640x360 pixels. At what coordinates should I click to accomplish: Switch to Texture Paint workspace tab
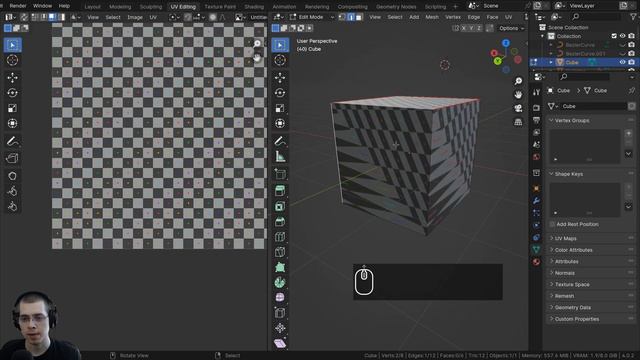[x=220, y=7]
